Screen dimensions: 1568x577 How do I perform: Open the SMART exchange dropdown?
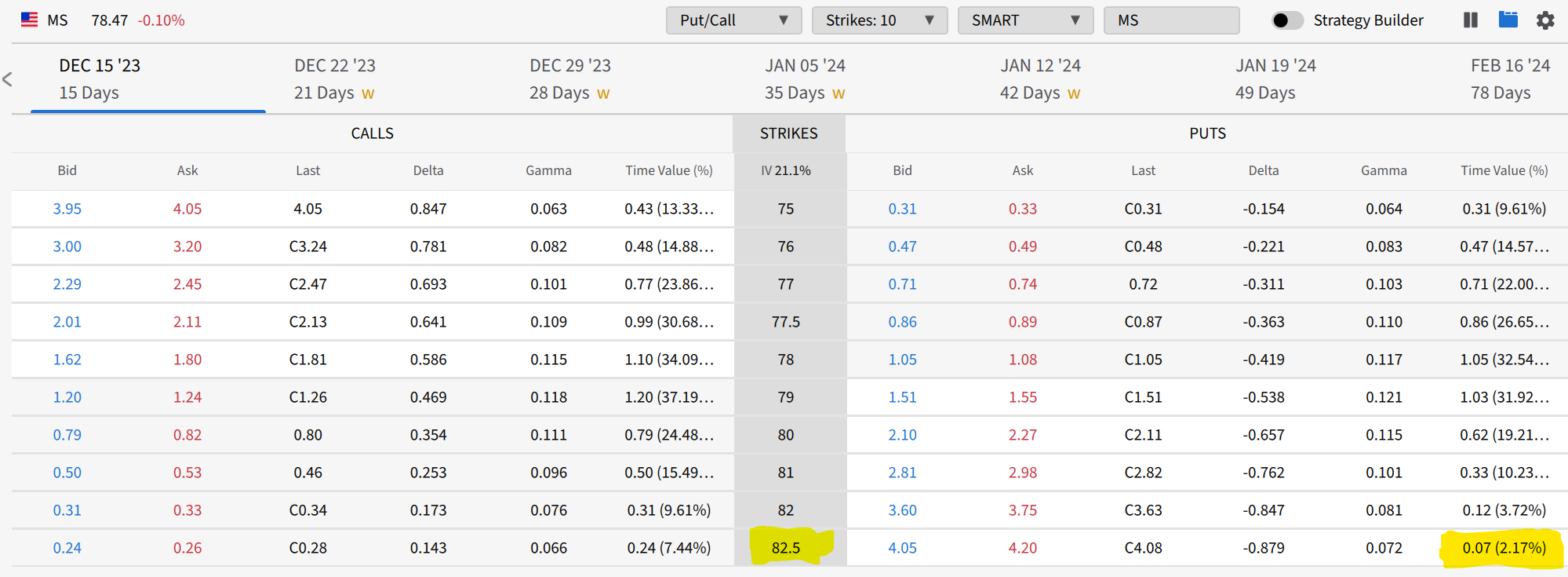(1025, 20)
